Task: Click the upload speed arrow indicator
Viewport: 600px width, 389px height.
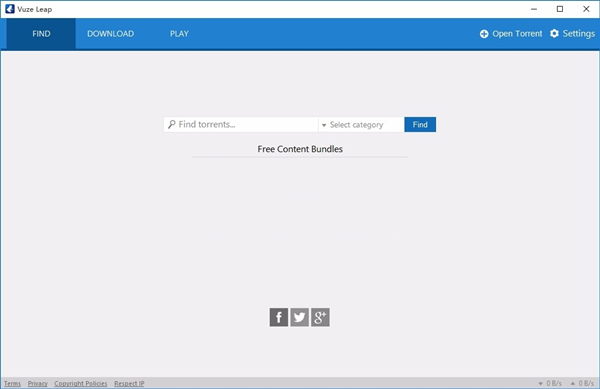Action: pyautogui.click(x=573, y=383)
